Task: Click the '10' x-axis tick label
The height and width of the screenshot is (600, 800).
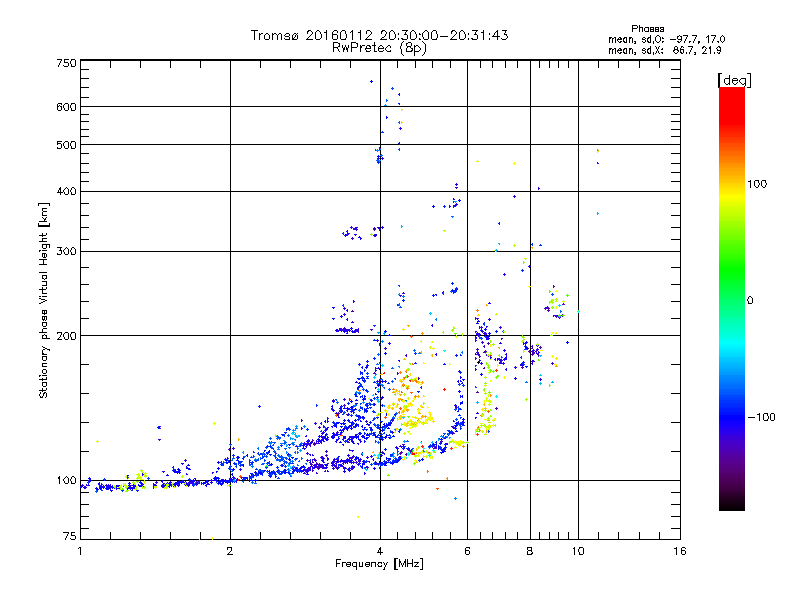Action: click(x=578, y=551)
